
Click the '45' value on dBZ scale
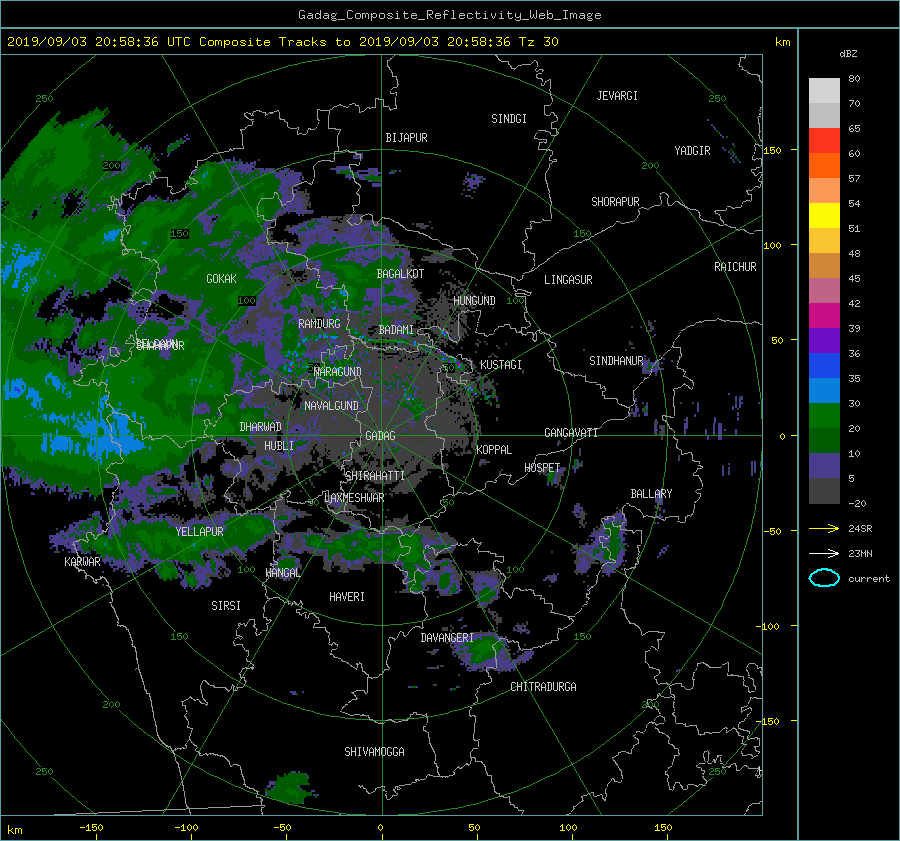854,278
